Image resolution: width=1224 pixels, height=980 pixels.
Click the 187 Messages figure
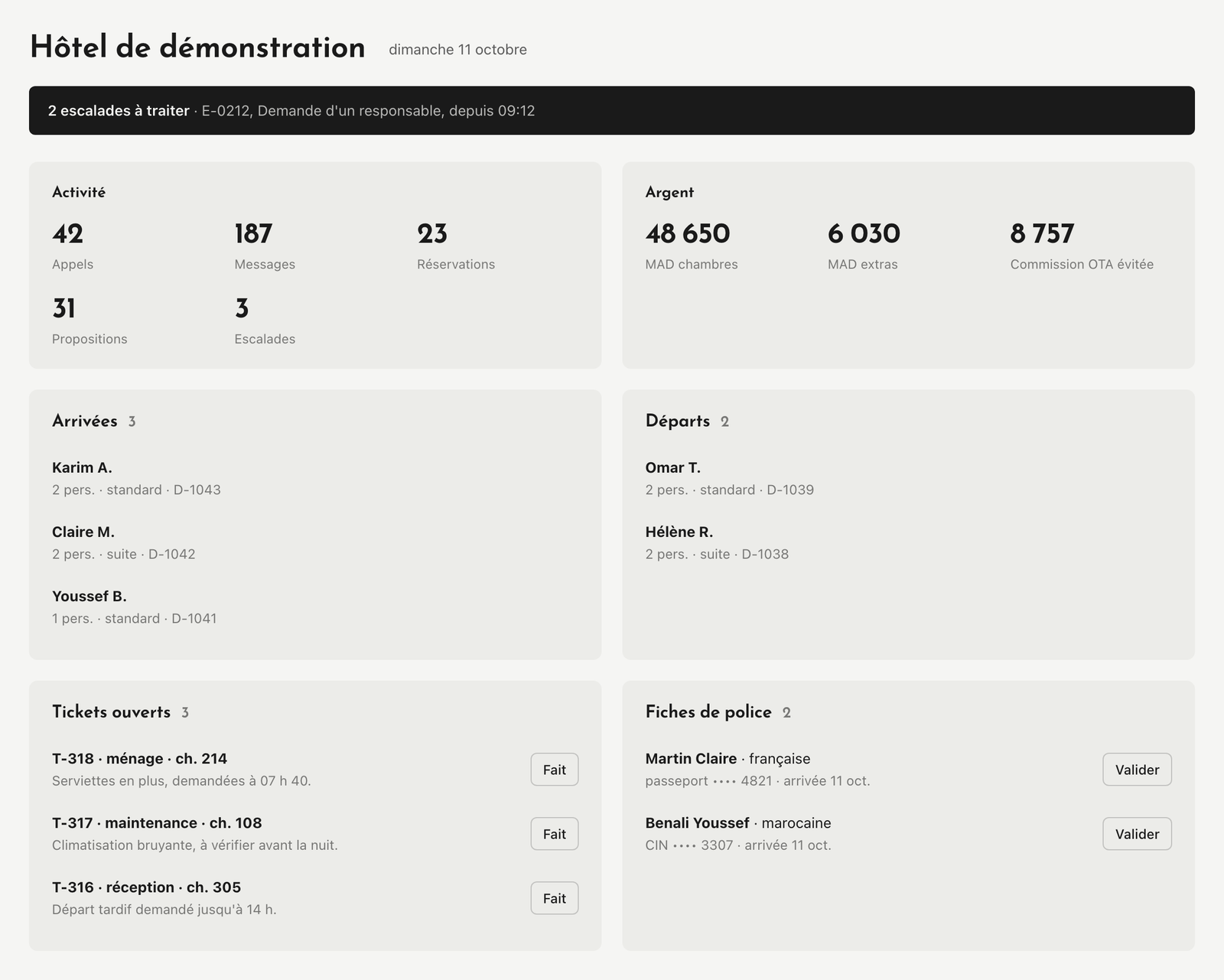253,234
